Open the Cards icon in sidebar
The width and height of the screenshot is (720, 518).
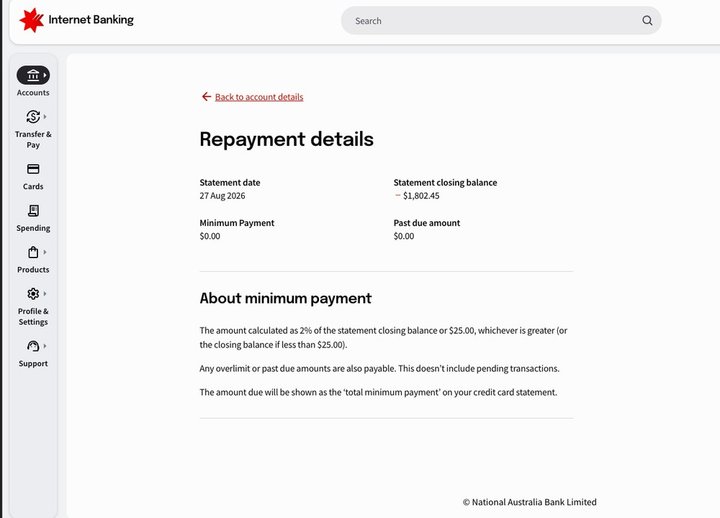pos(33,169)
